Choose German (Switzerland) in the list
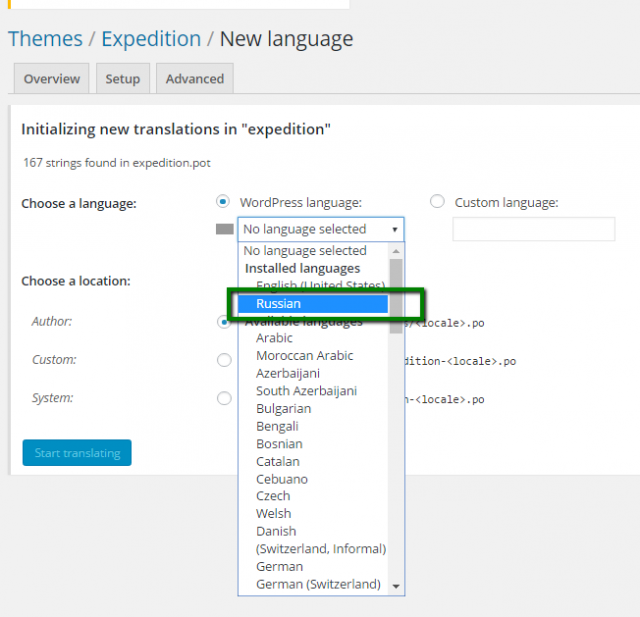This screenshot has width=640, height=617. point(317,584)
